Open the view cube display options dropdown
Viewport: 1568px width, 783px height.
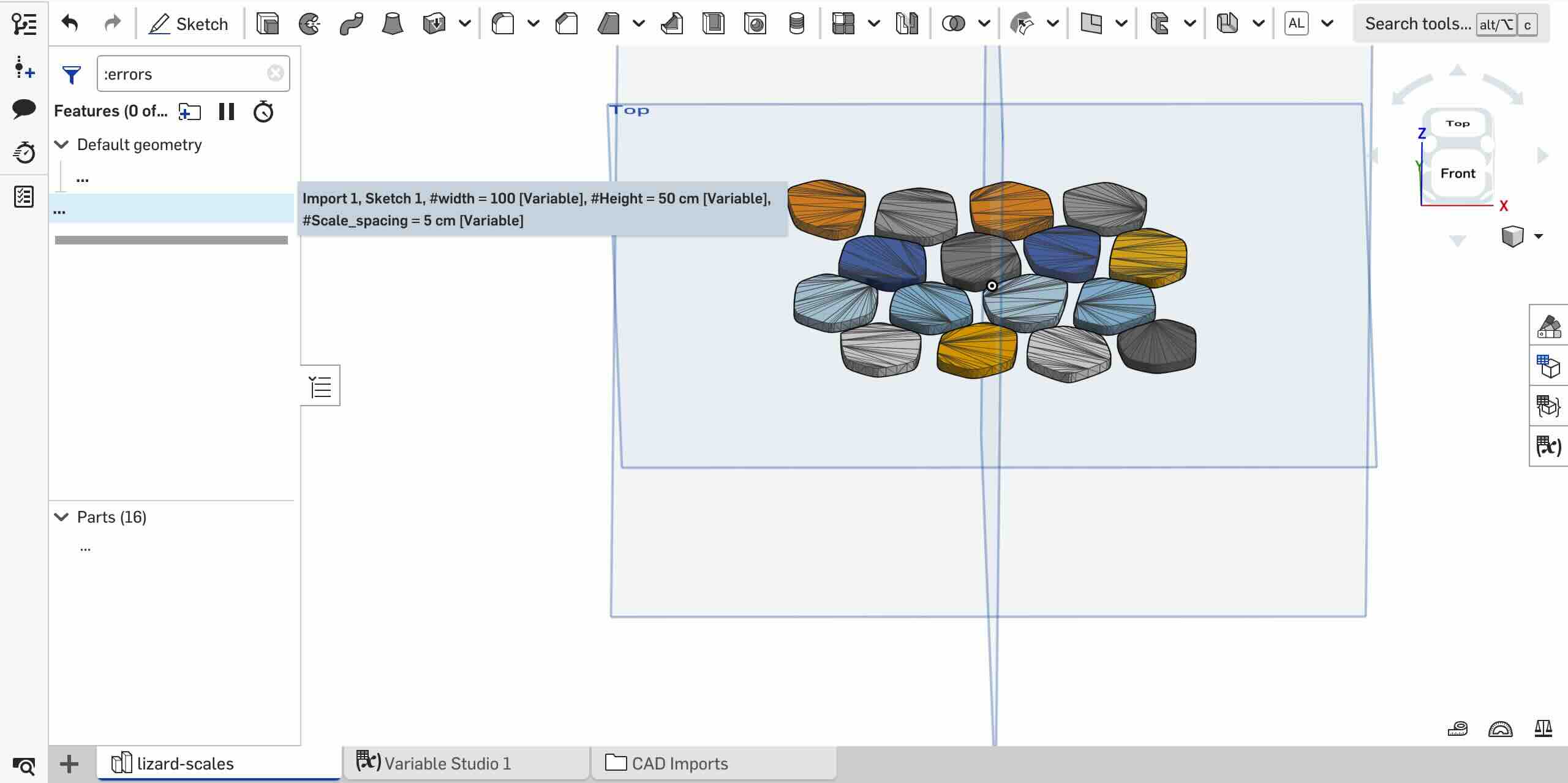(x=1538, y=236)
